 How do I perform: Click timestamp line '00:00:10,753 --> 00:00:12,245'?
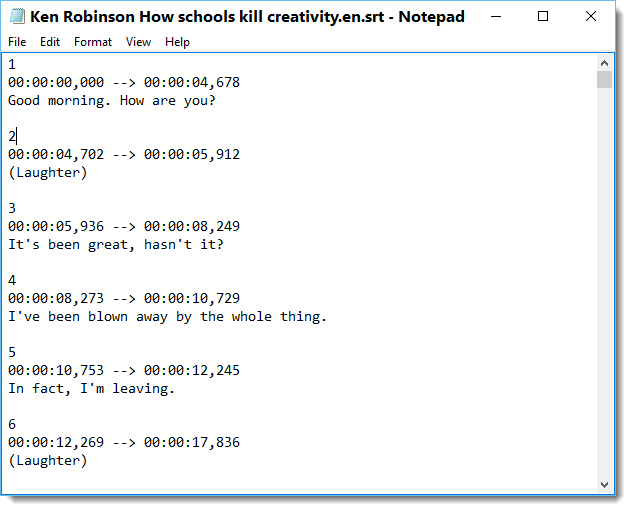coord(124,371)
